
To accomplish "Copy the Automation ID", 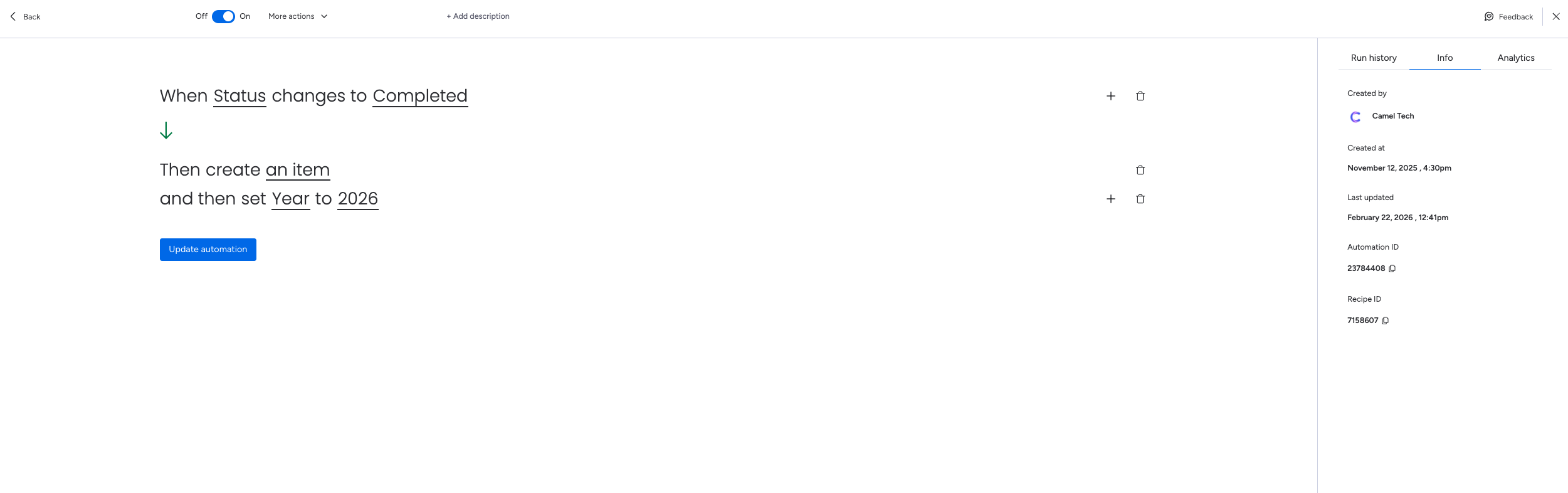I will pos(1392,268).
